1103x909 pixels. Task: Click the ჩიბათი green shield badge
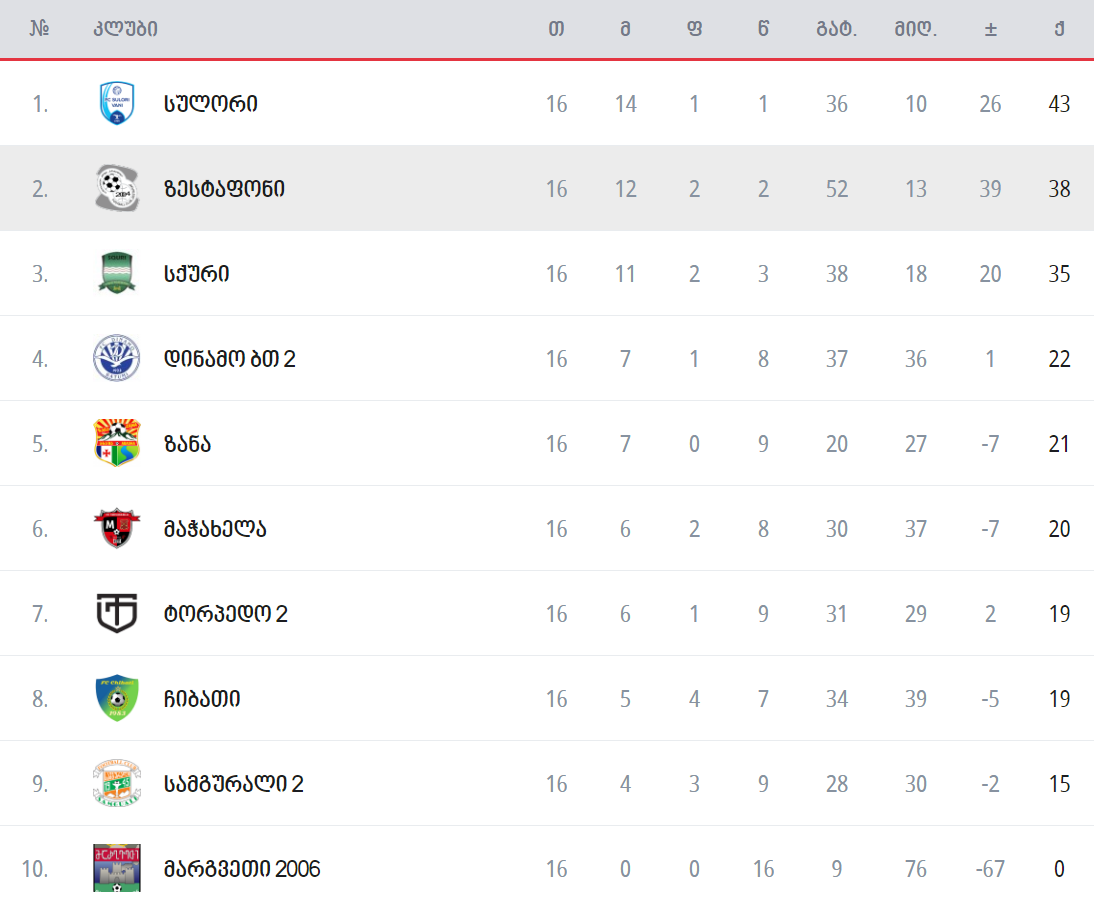coord(117,698)
